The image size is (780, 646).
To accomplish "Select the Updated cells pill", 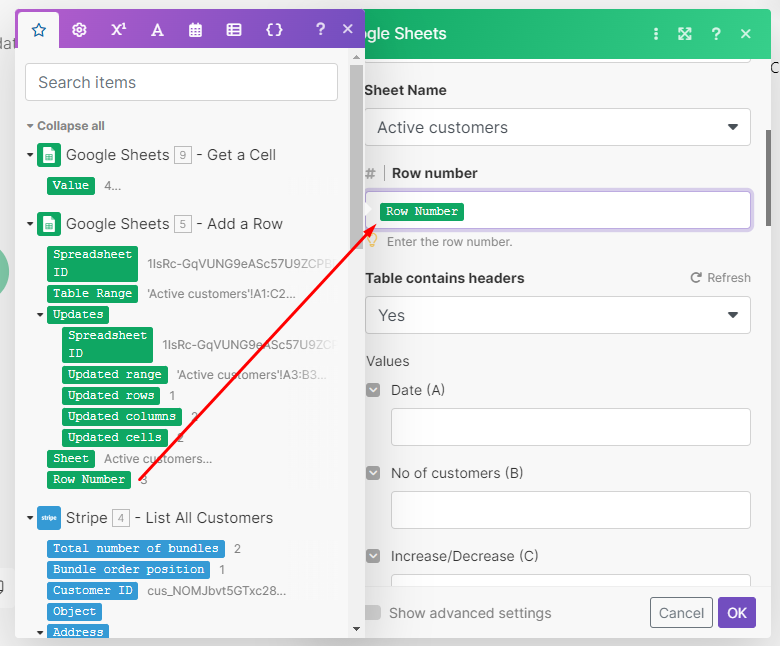I will point(115,438).
